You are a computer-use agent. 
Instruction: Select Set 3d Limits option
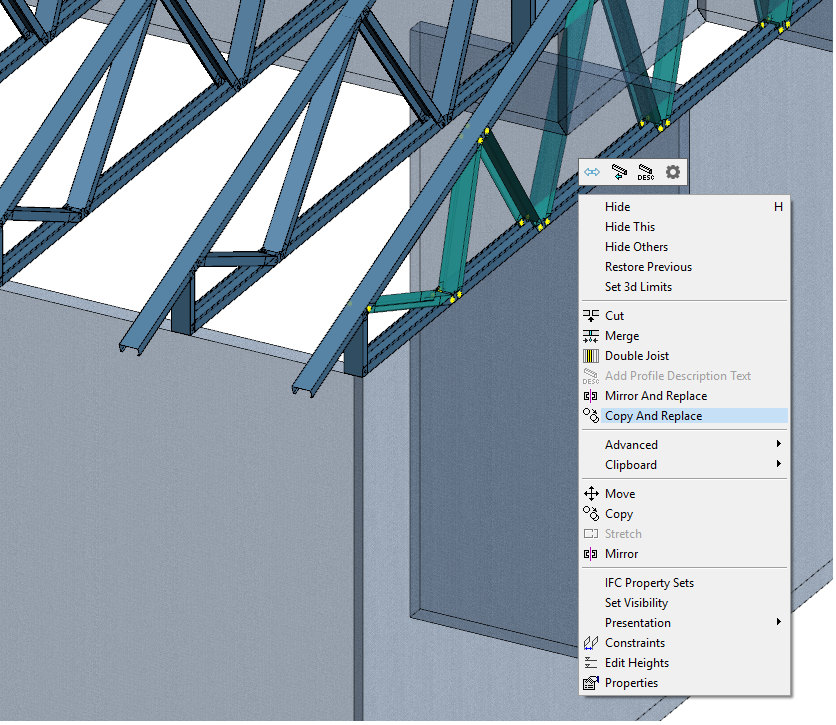638,287
